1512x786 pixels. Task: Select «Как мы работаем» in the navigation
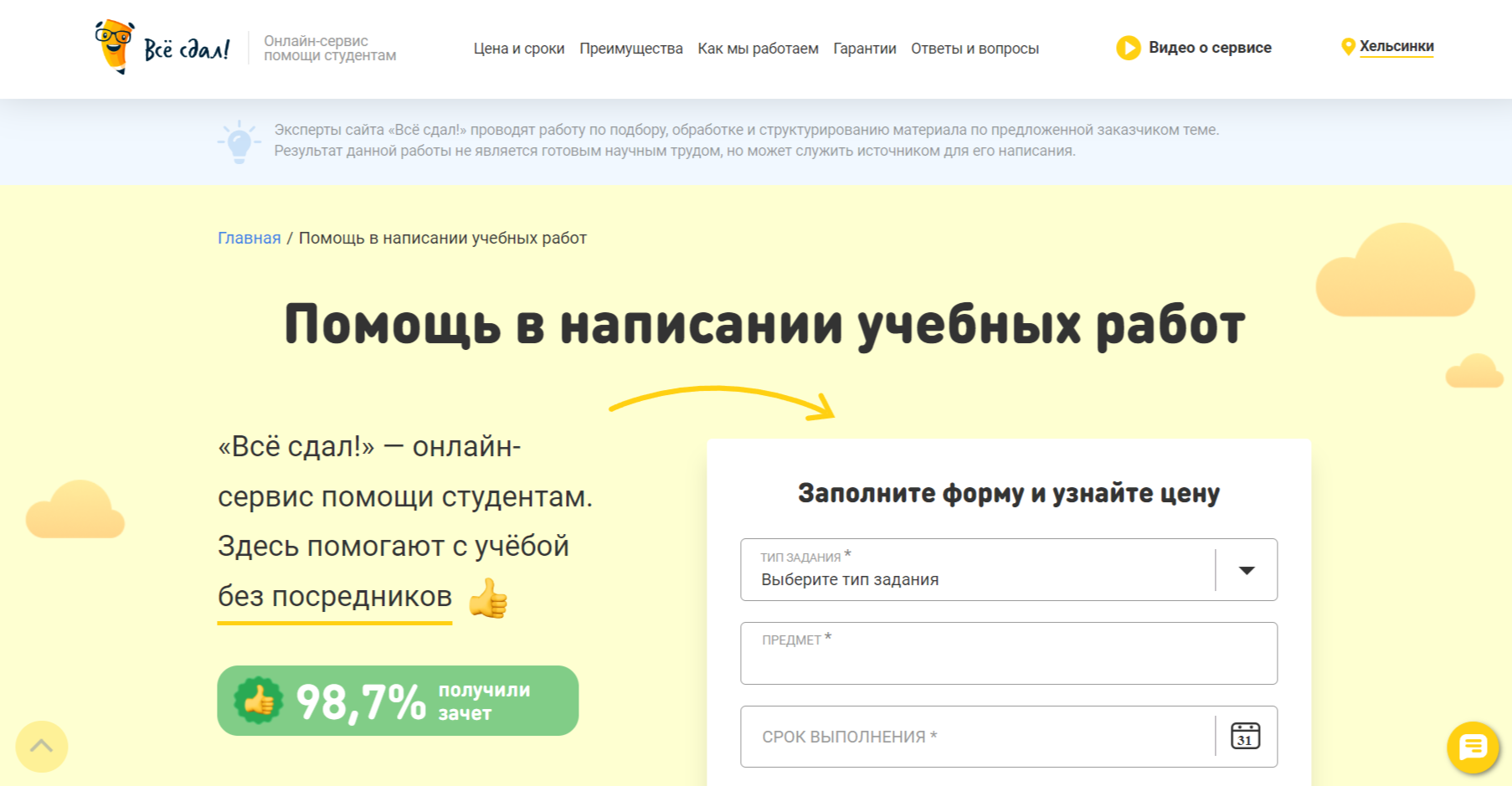coord(759,48)
